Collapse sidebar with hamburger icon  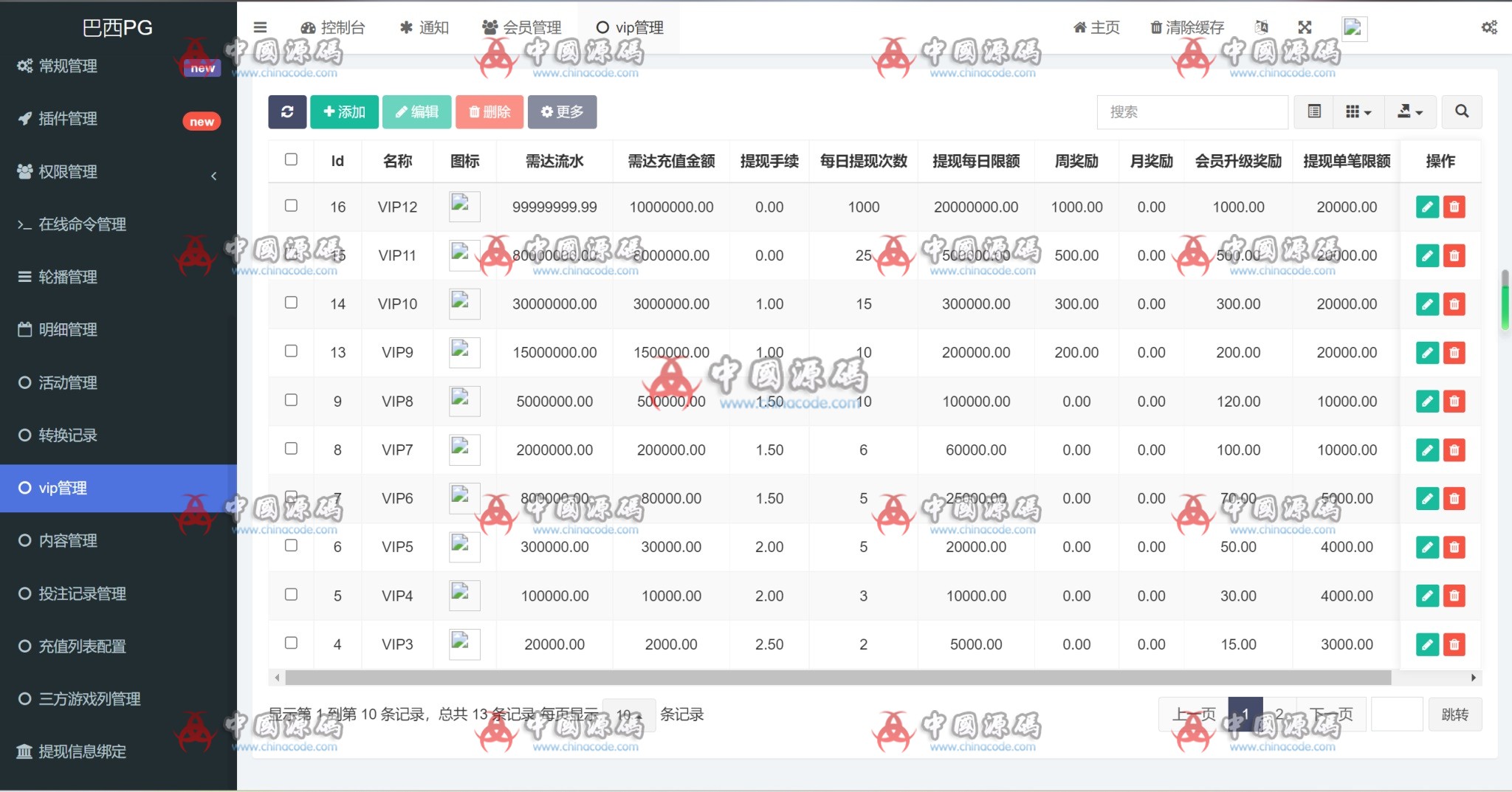(261, 27)
